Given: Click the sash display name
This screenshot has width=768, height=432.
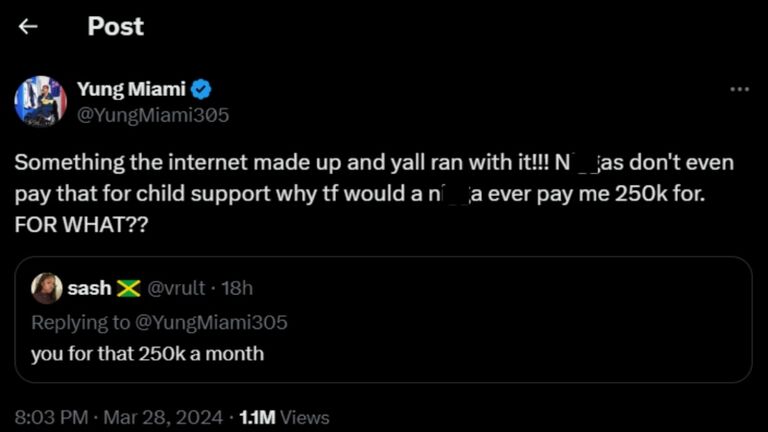Looking at the screenshot, I should pos(89,289).
